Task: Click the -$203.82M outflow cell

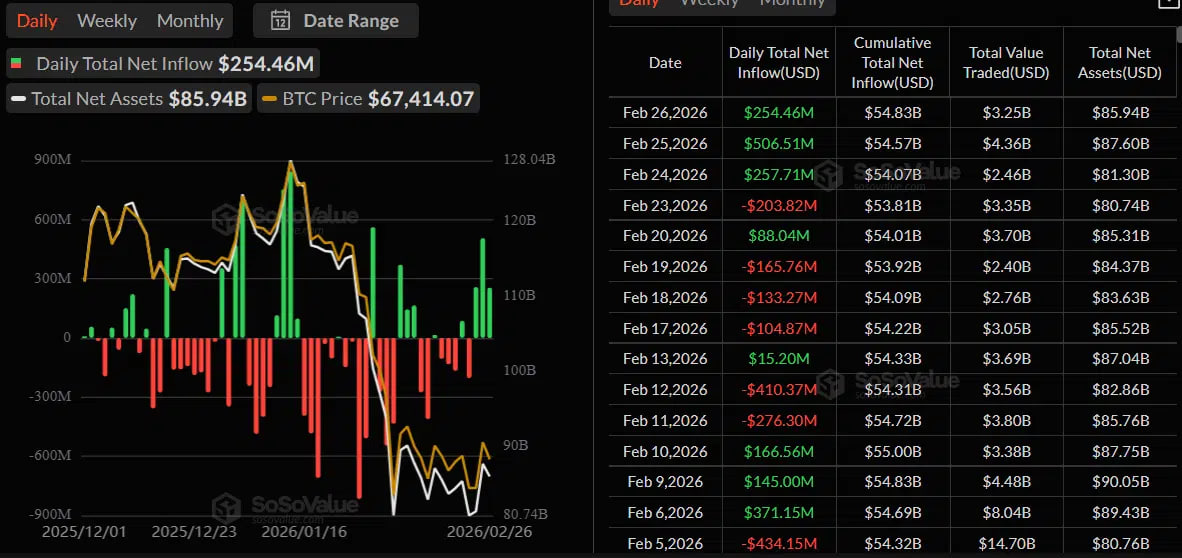Action: (x=779, y=205)
